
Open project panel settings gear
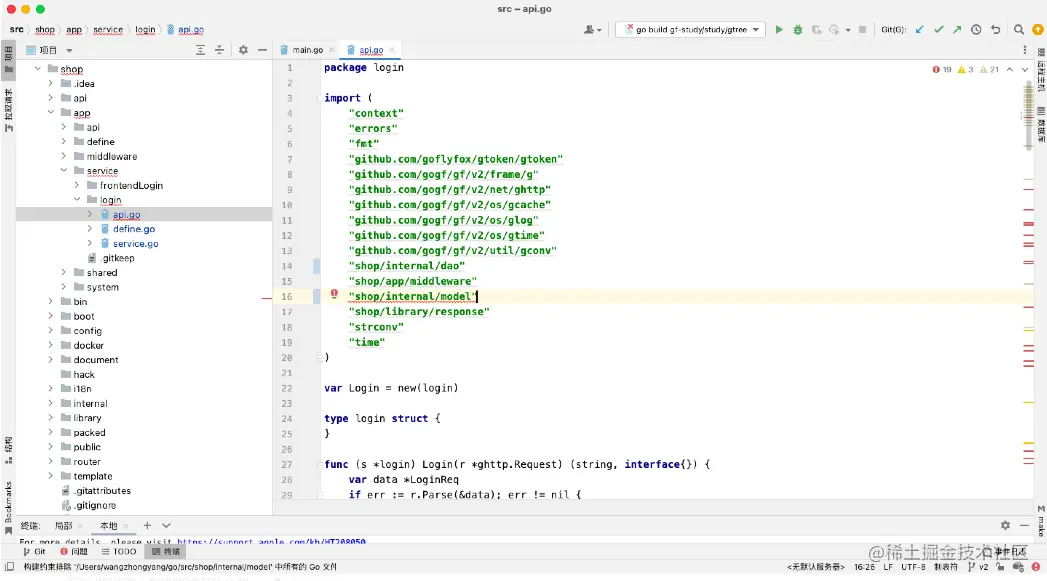tap(243, 50)
